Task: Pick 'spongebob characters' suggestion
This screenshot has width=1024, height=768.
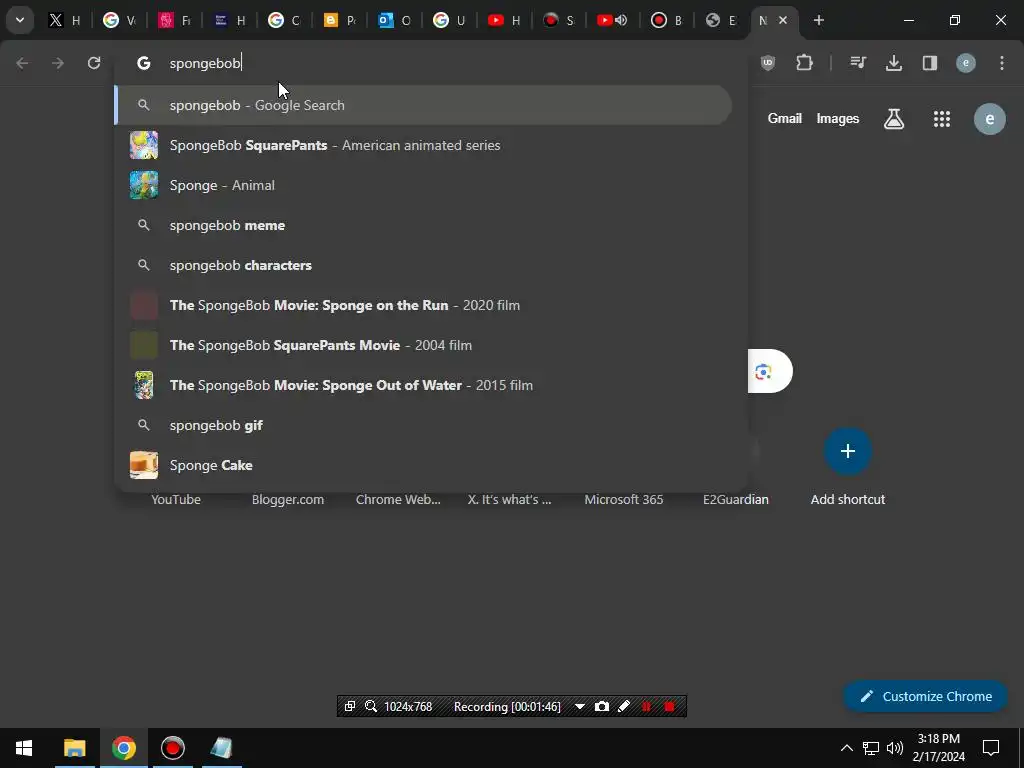Action: point(423,265)
